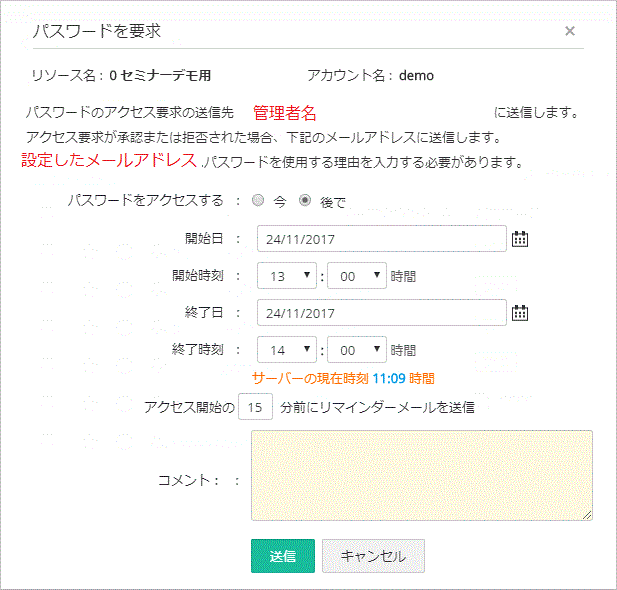The height and width of the screenshot is (590, 617).
Task: Click the red 管理者名 text
Action: point(284,113)
